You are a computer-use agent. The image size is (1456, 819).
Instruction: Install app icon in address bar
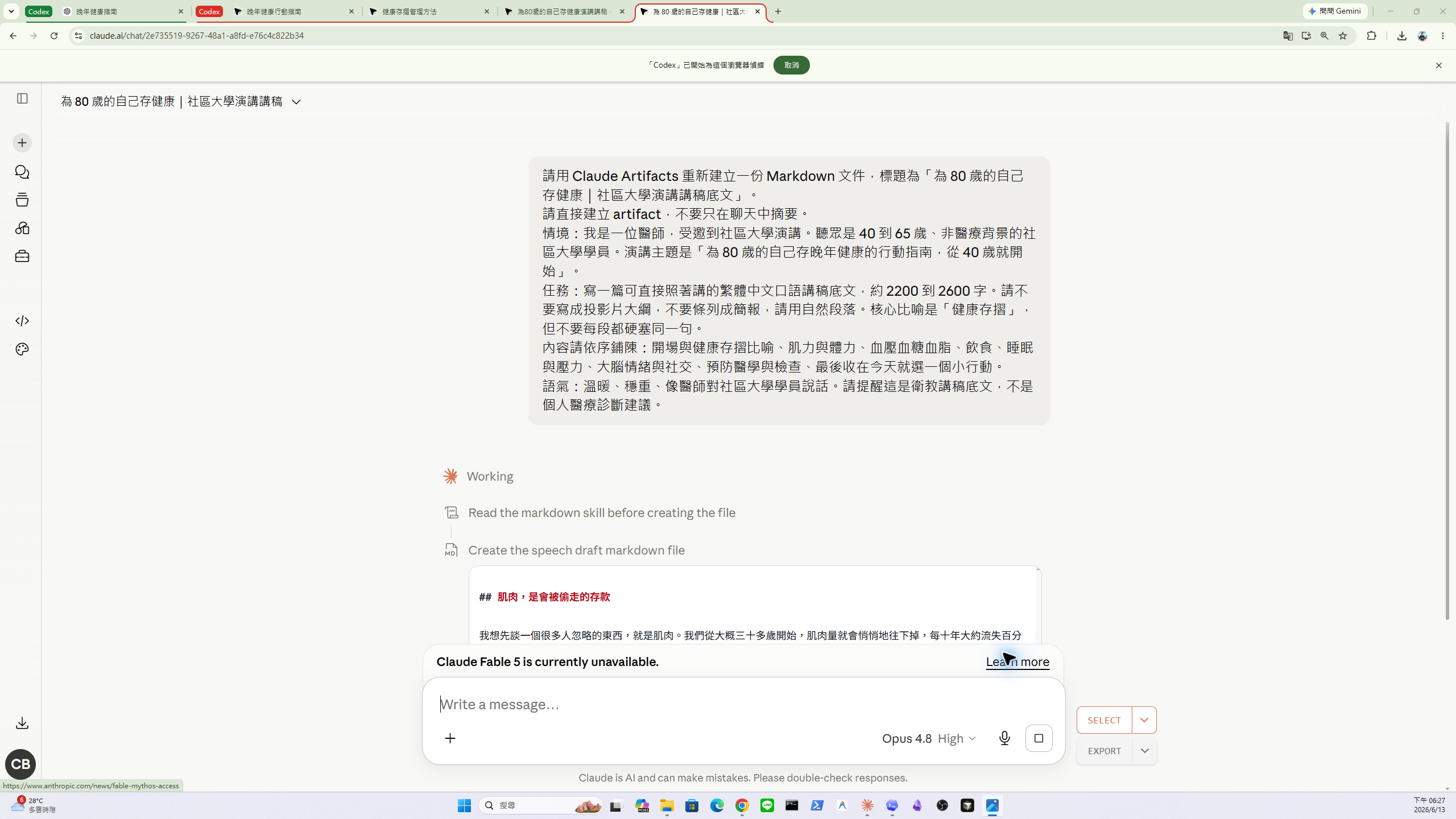1306,36
